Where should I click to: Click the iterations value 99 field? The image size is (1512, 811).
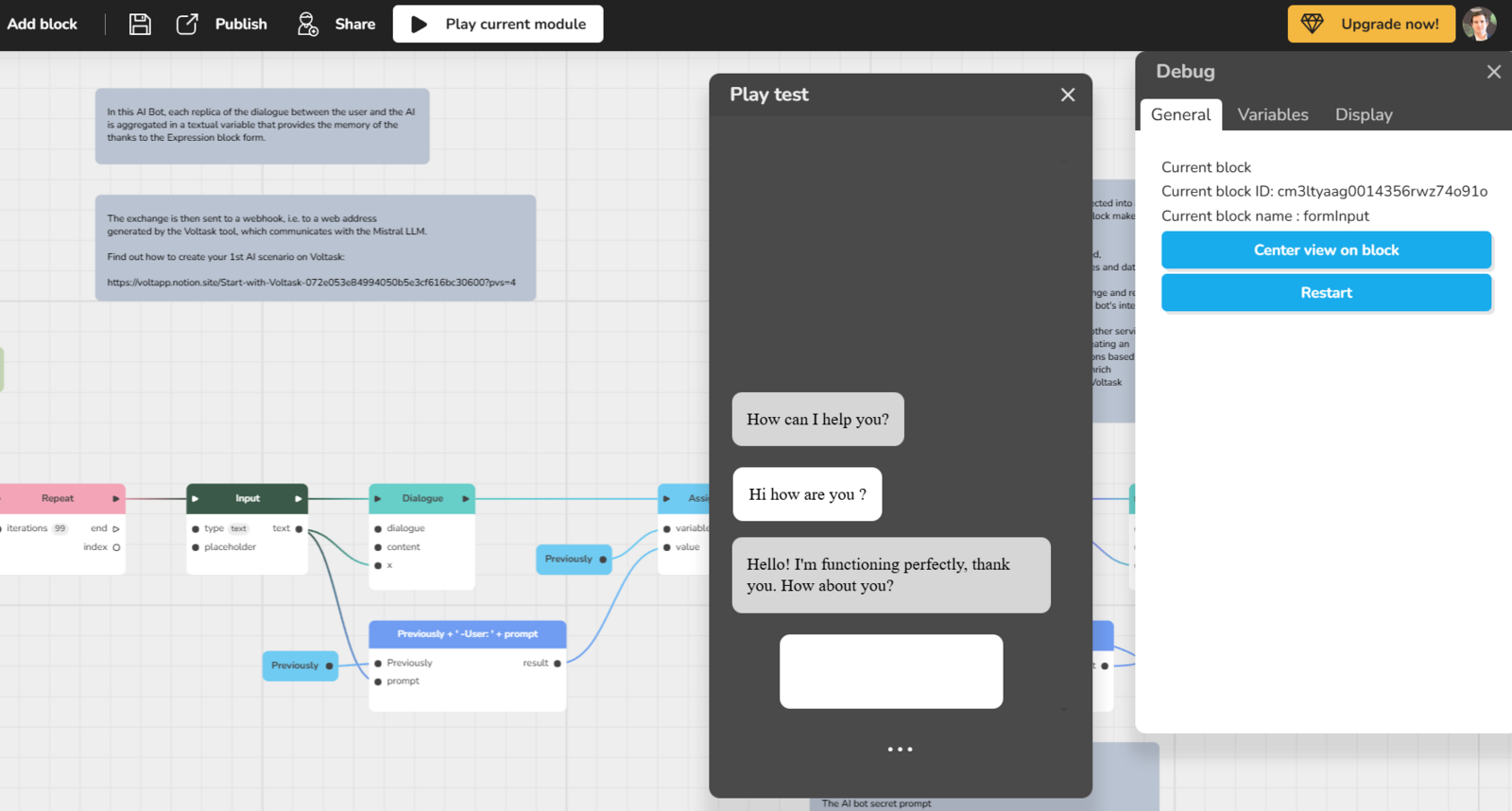pyautogui.click(x=60, y=529)
